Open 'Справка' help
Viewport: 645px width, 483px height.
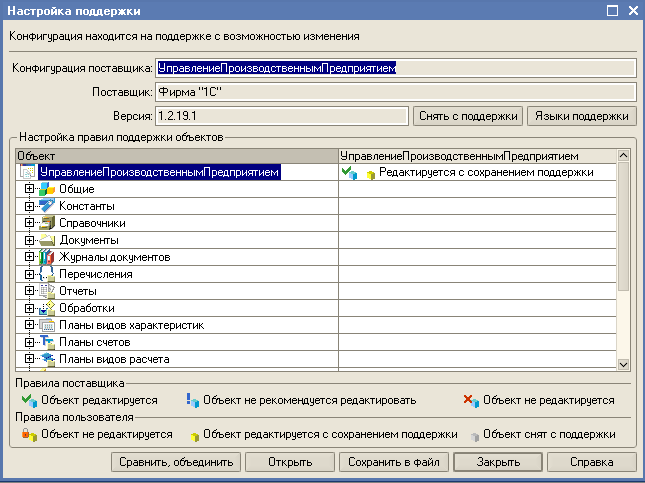592,462
